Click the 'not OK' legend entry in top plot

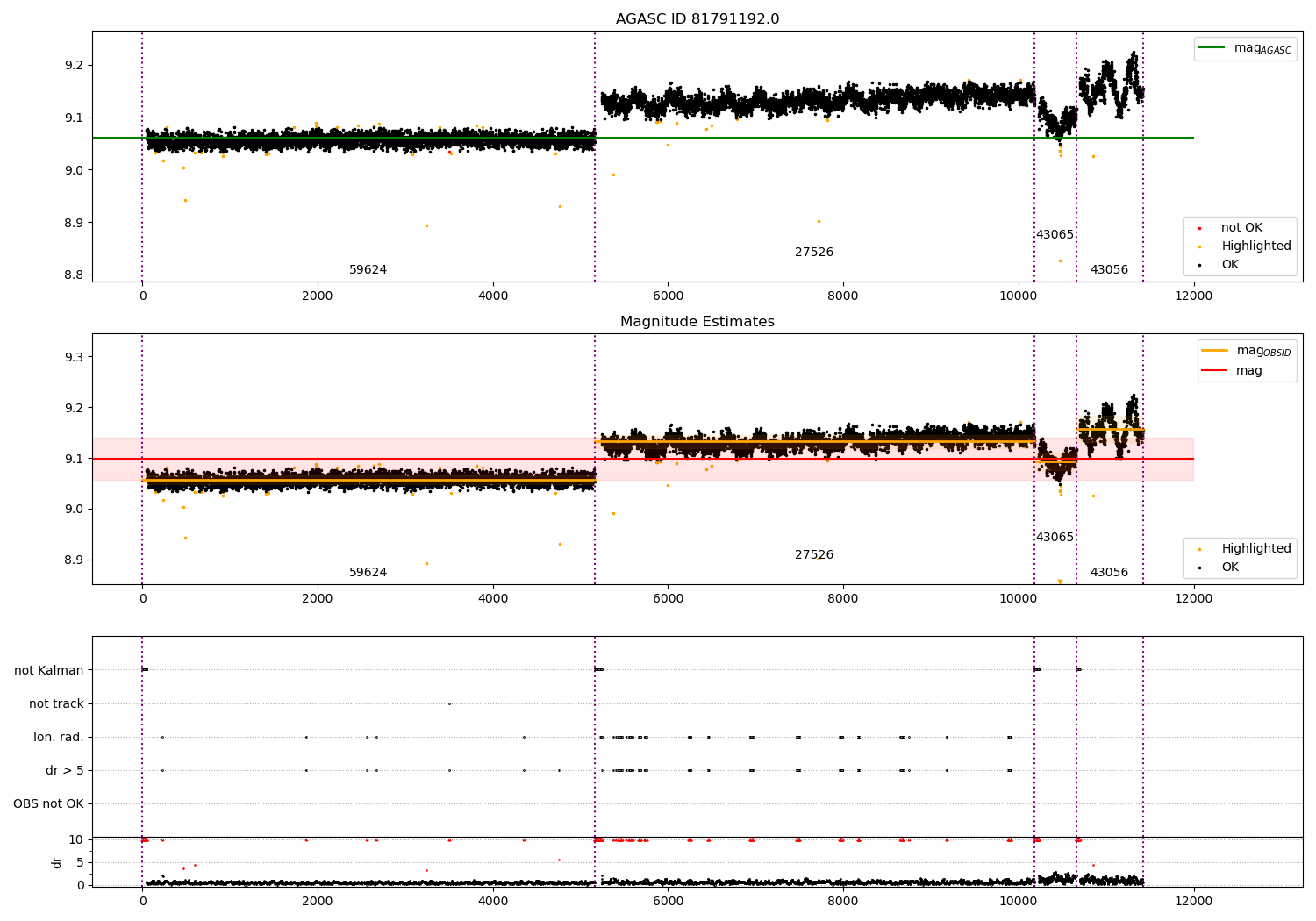tap(1241, 228)
